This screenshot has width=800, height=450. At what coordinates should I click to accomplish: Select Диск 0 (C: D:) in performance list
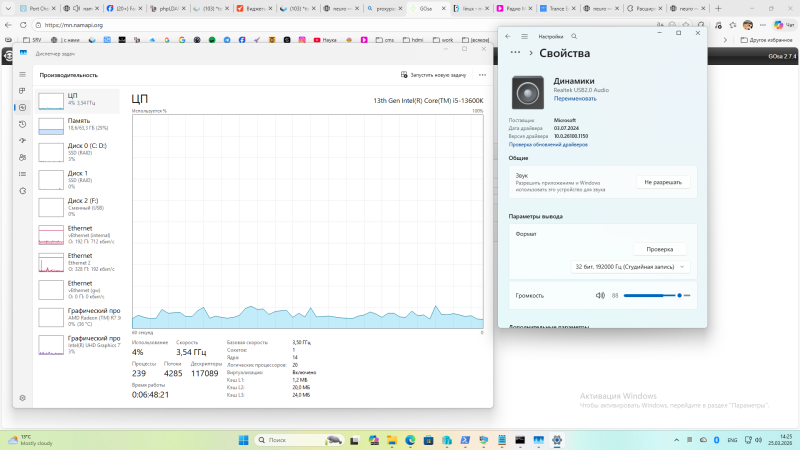(79, 152)
